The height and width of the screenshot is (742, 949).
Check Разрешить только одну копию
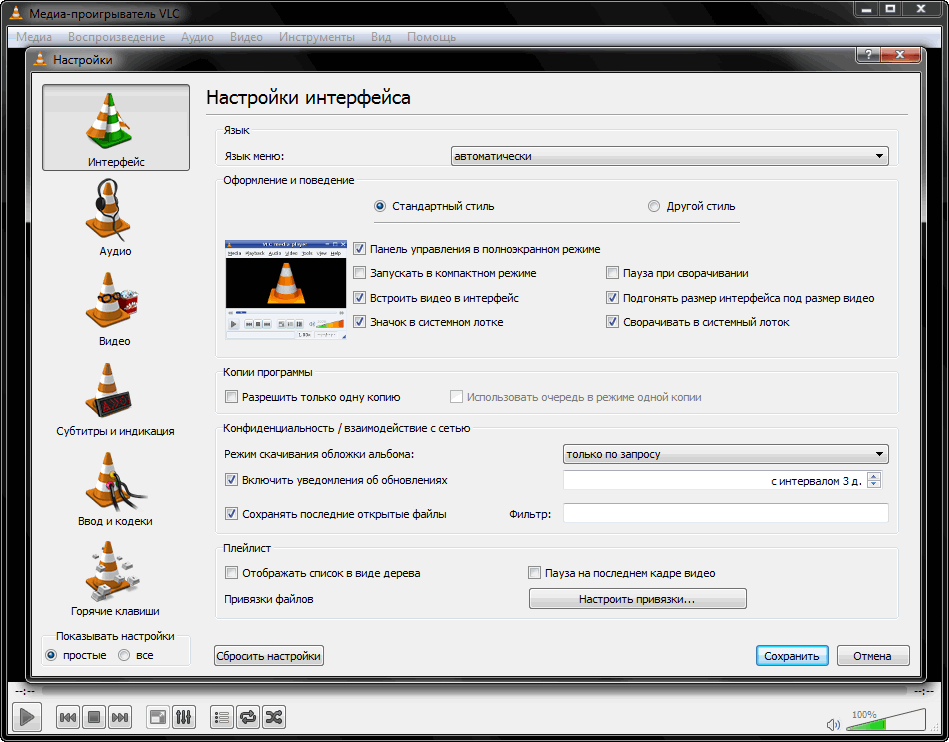232,397
